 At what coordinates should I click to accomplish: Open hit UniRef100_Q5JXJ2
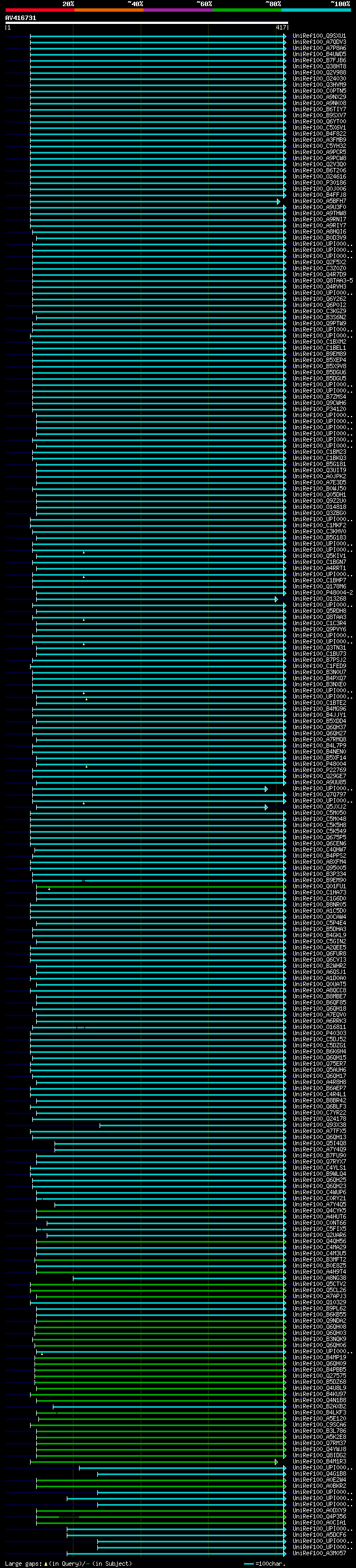(319, 807)
